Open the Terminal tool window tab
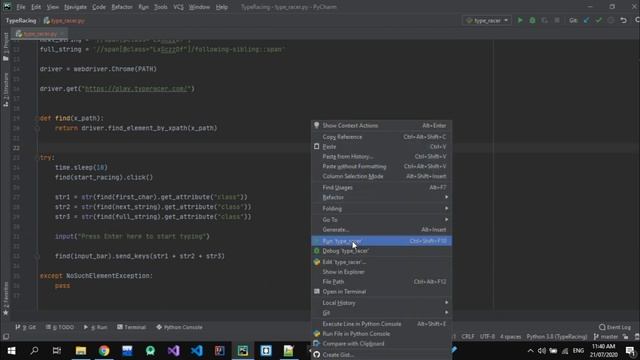 (131, 327)
